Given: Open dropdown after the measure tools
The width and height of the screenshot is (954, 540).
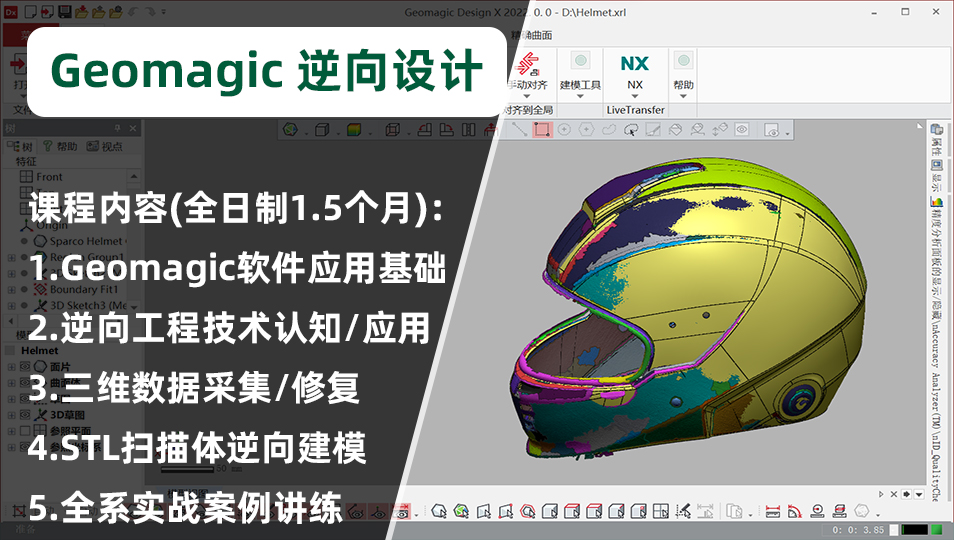Looking at the screenshot, I should tap(877, 514).
